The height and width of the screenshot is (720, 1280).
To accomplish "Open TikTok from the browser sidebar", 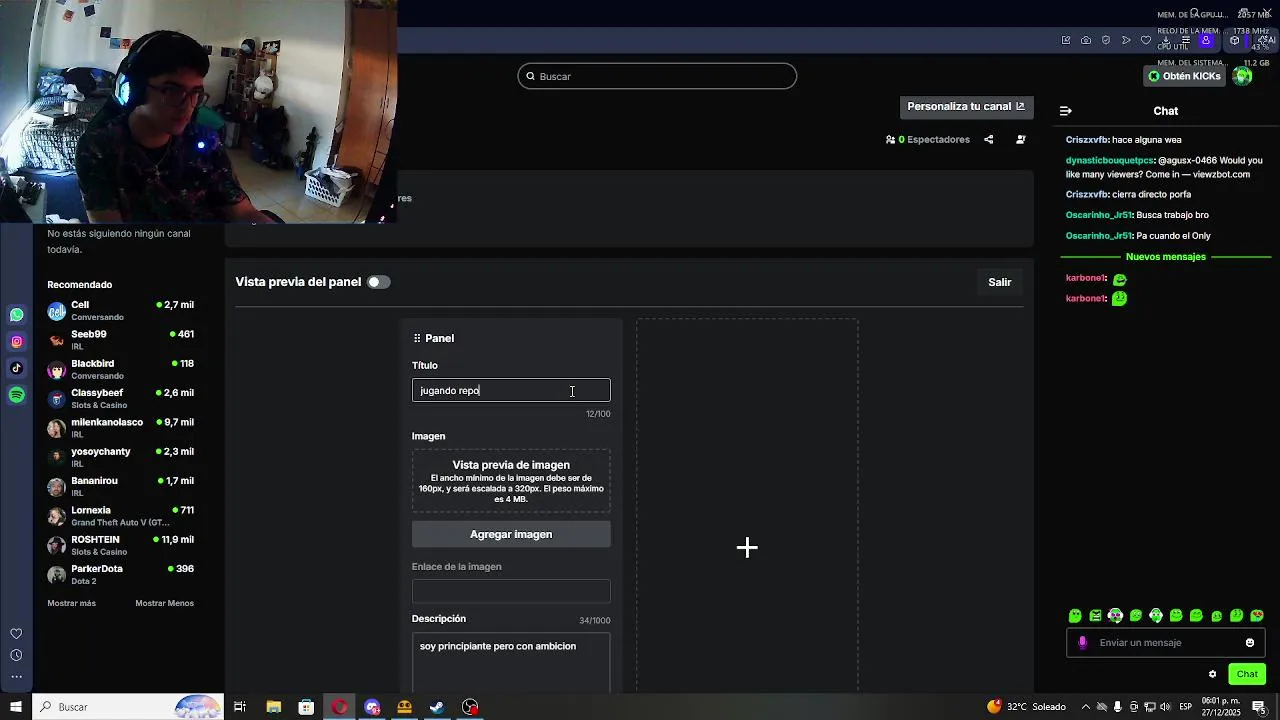I will [x=17, y=368].
